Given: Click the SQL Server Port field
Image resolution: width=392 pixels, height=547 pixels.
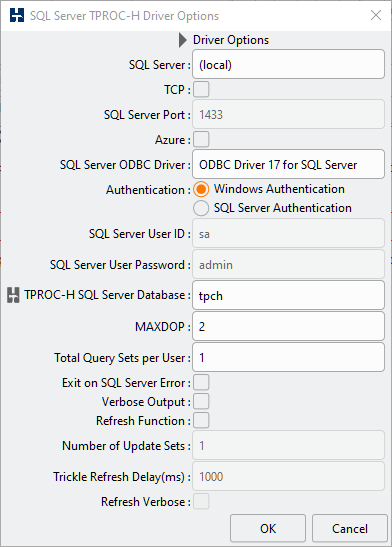Looking at the screenshot, I should (x=288, y=114).
